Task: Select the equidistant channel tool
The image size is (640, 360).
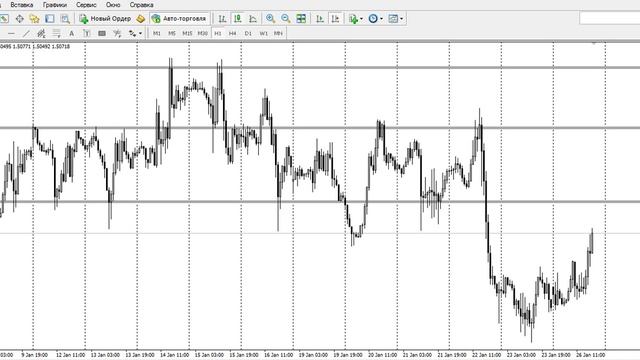Action: (x=41, y=33)
